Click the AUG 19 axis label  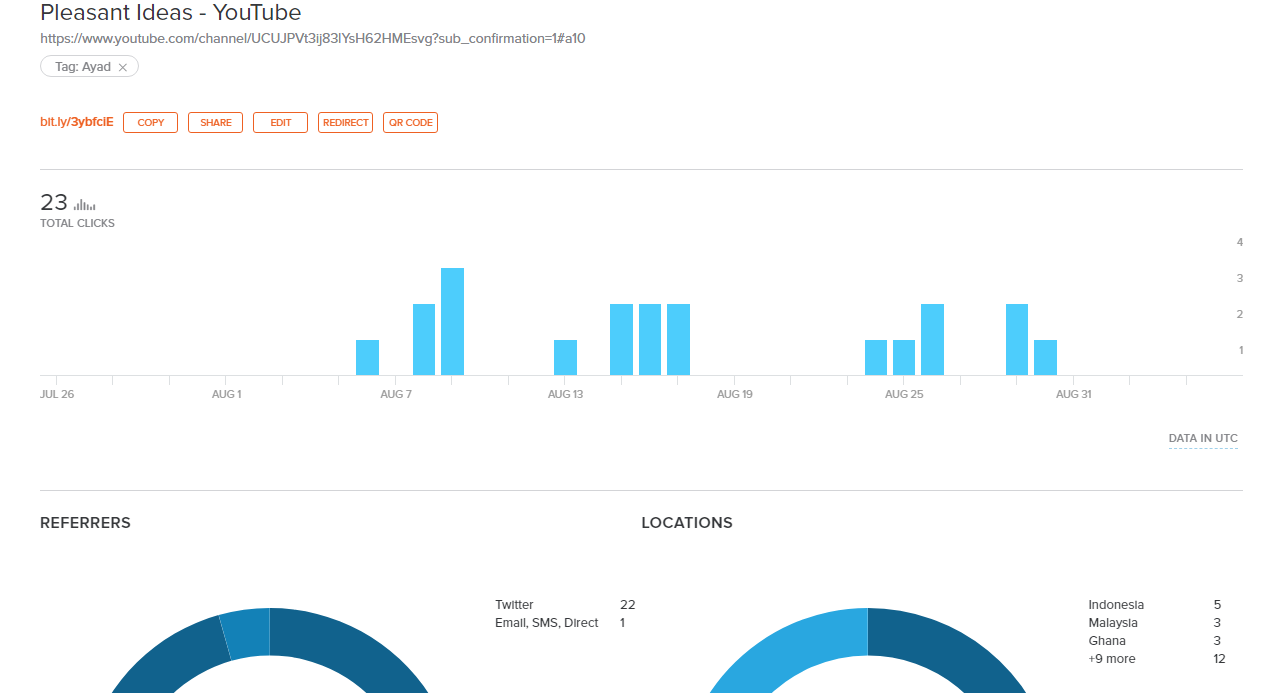[735, 394]
